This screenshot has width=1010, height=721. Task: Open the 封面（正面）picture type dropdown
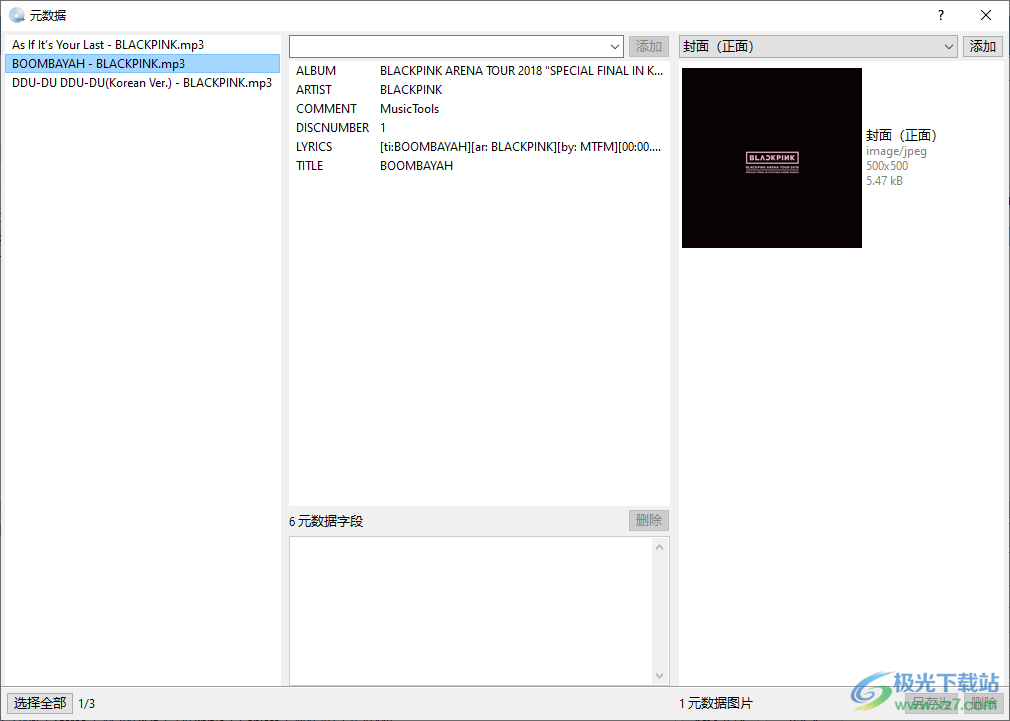pos(818,46)
